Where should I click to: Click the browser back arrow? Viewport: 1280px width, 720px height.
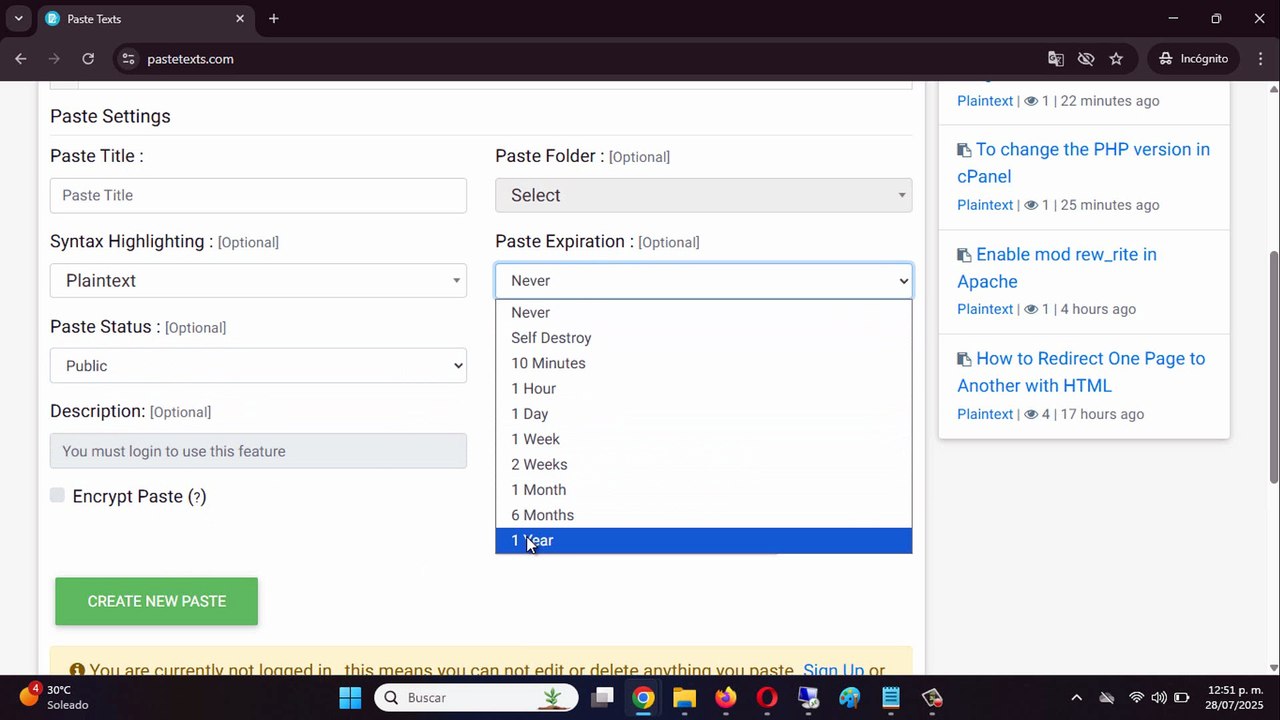pyautogui.click(x=21, y=59)
